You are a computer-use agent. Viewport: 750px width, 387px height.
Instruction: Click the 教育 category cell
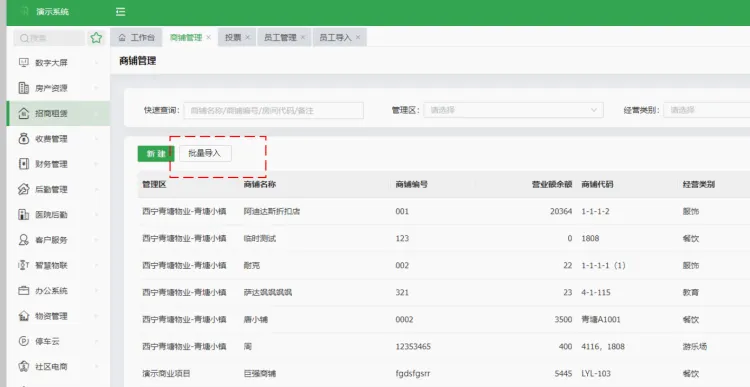pos(691,292)
